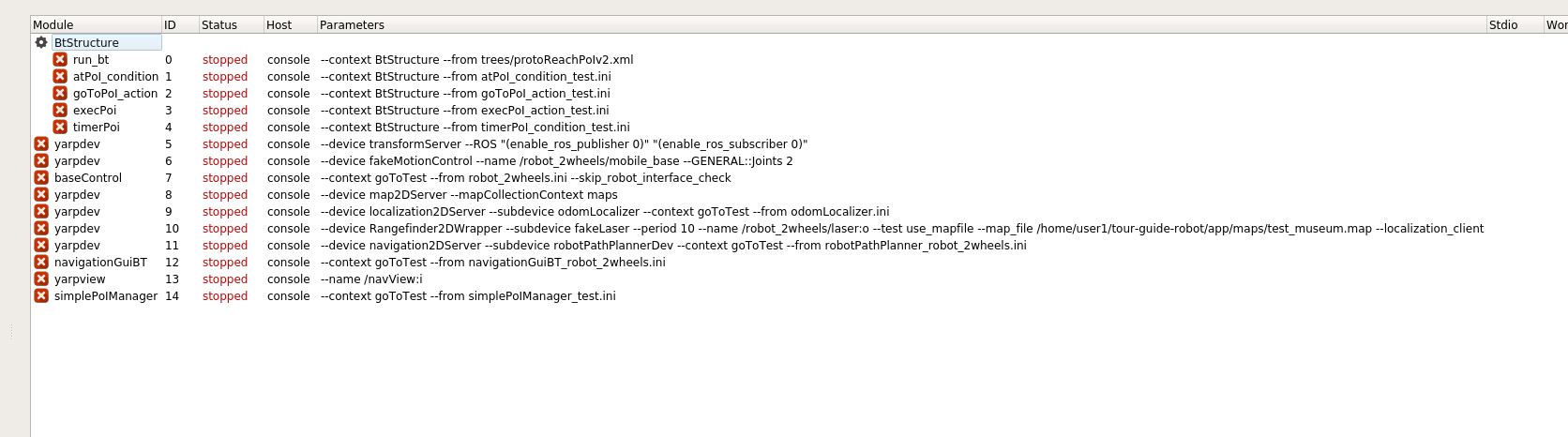Click the red icon of yarpdev ID 8
1568x437 pixels.
(41, 194)
